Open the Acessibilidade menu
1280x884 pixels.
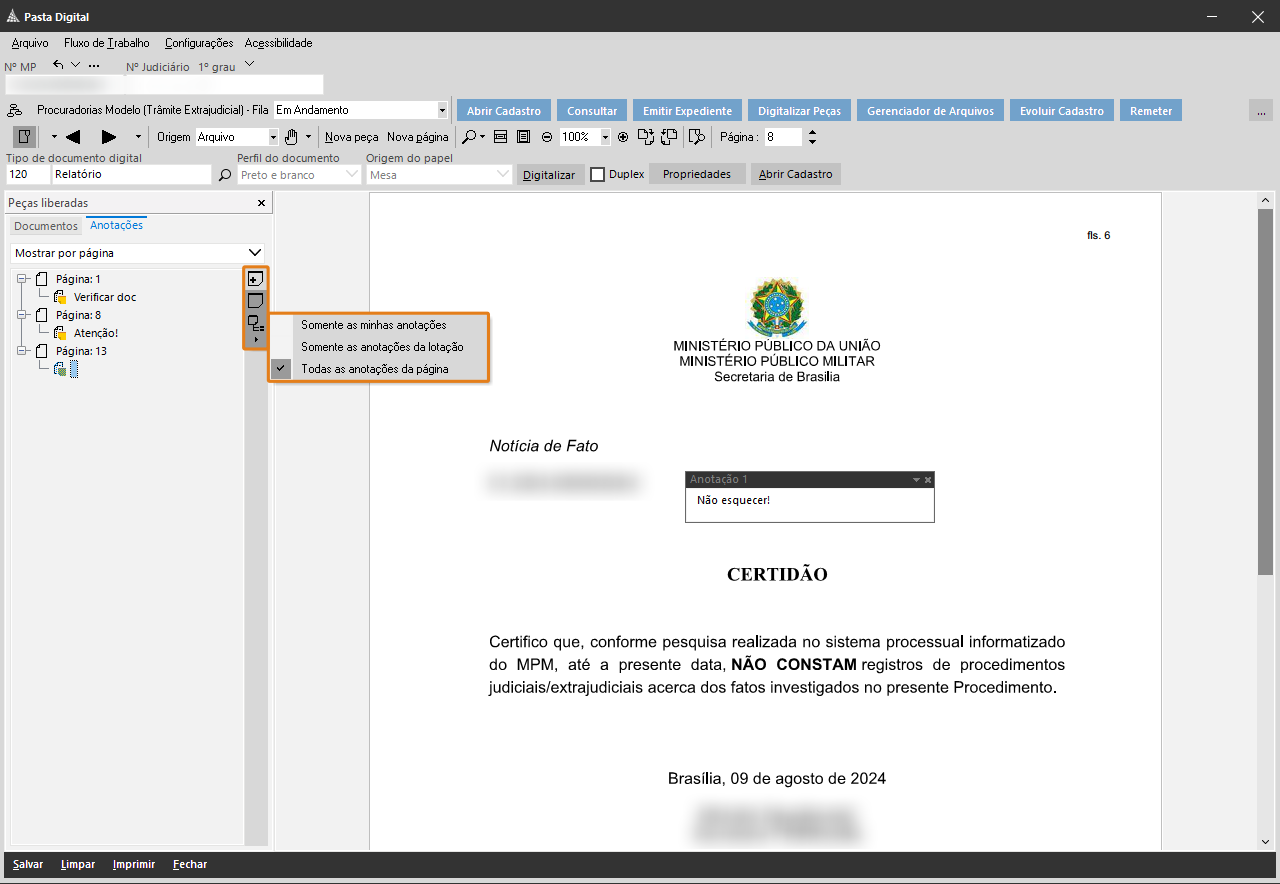[x=279, y=43]
